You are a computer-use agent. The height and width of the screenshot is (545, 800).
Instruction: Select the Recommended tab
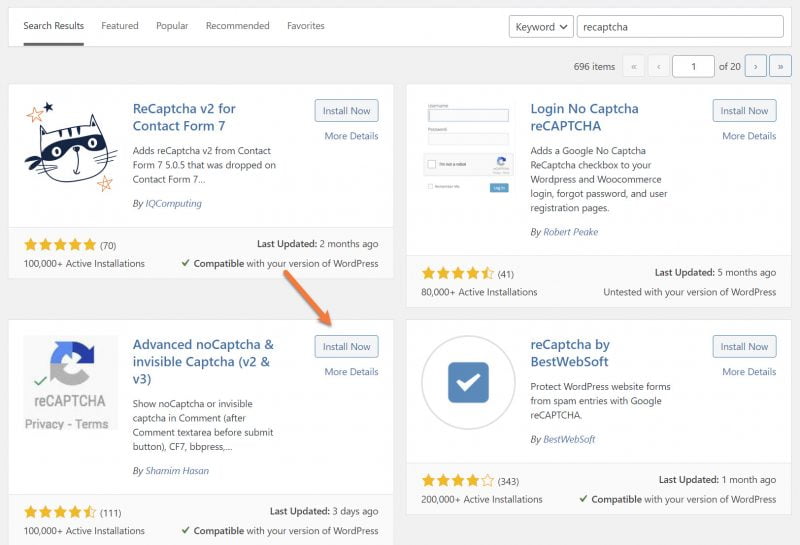click(x=238, y=26)
